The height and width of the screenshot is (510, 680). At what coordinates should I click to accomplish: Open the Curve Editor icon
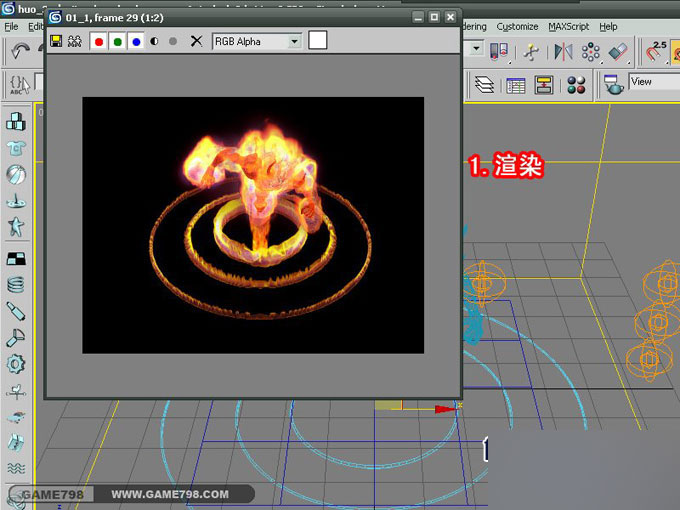tap(515, 85)
